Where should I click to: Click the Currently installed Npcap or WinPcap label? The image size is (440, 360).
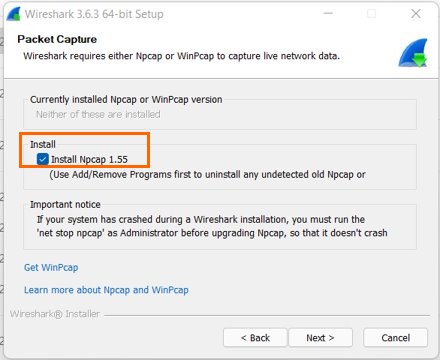(126, 99)
